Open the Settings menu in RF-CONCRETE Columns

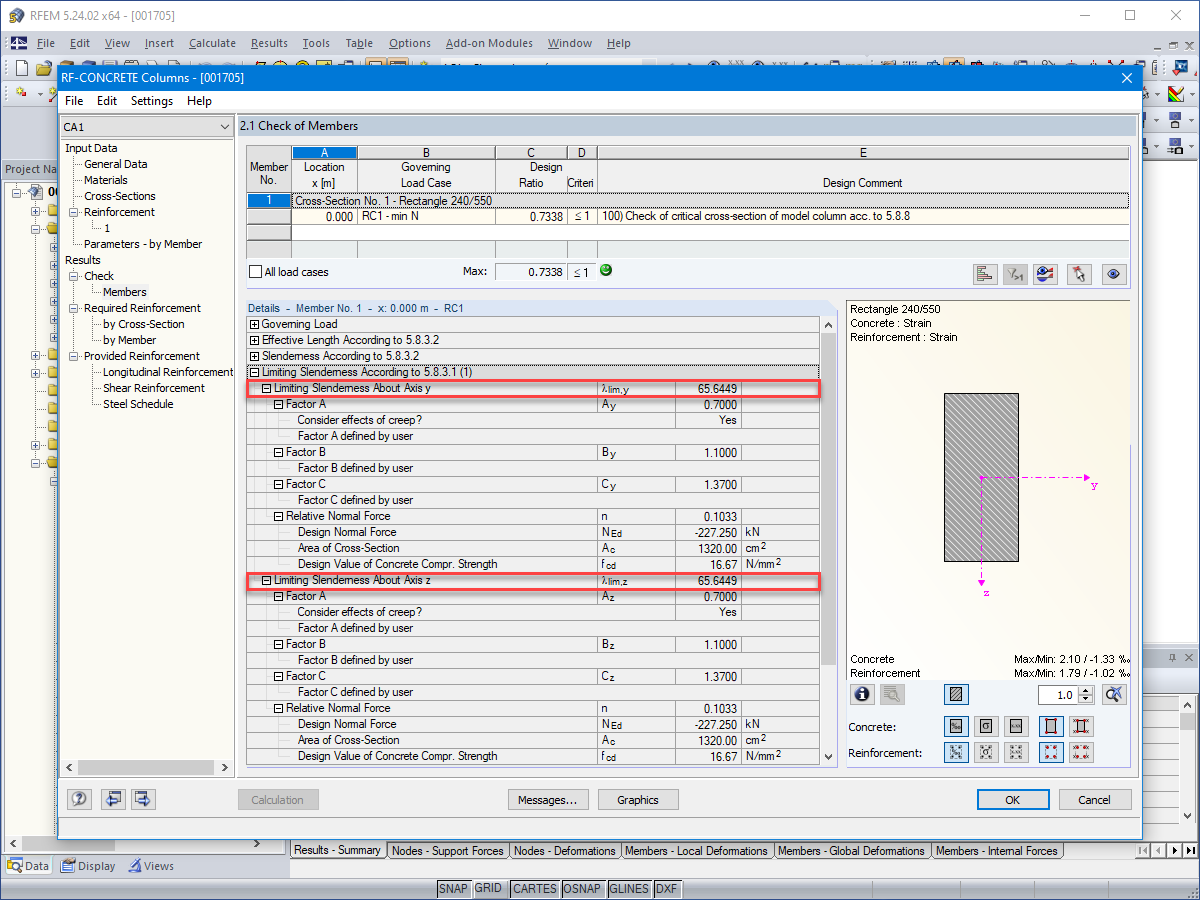(x=152, y=101)
